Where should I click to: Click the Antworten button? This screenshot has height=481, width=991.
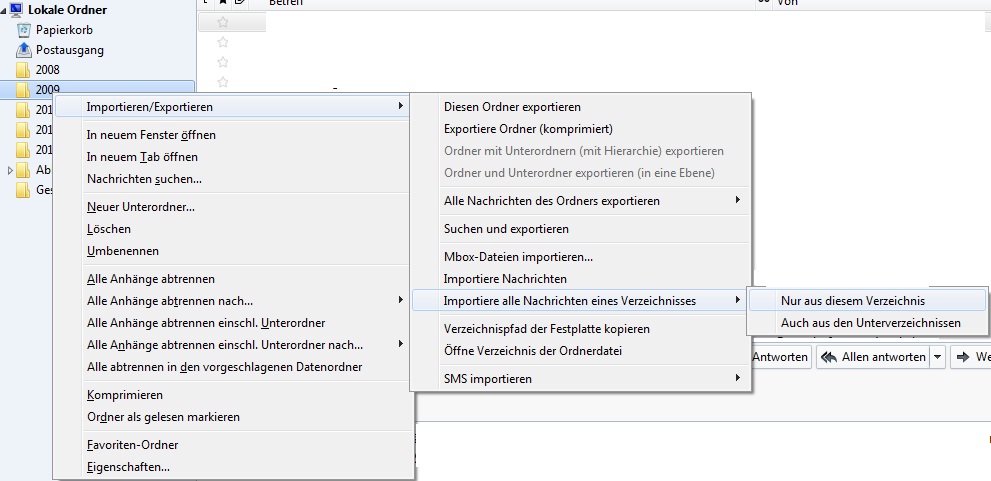point(779,357)
